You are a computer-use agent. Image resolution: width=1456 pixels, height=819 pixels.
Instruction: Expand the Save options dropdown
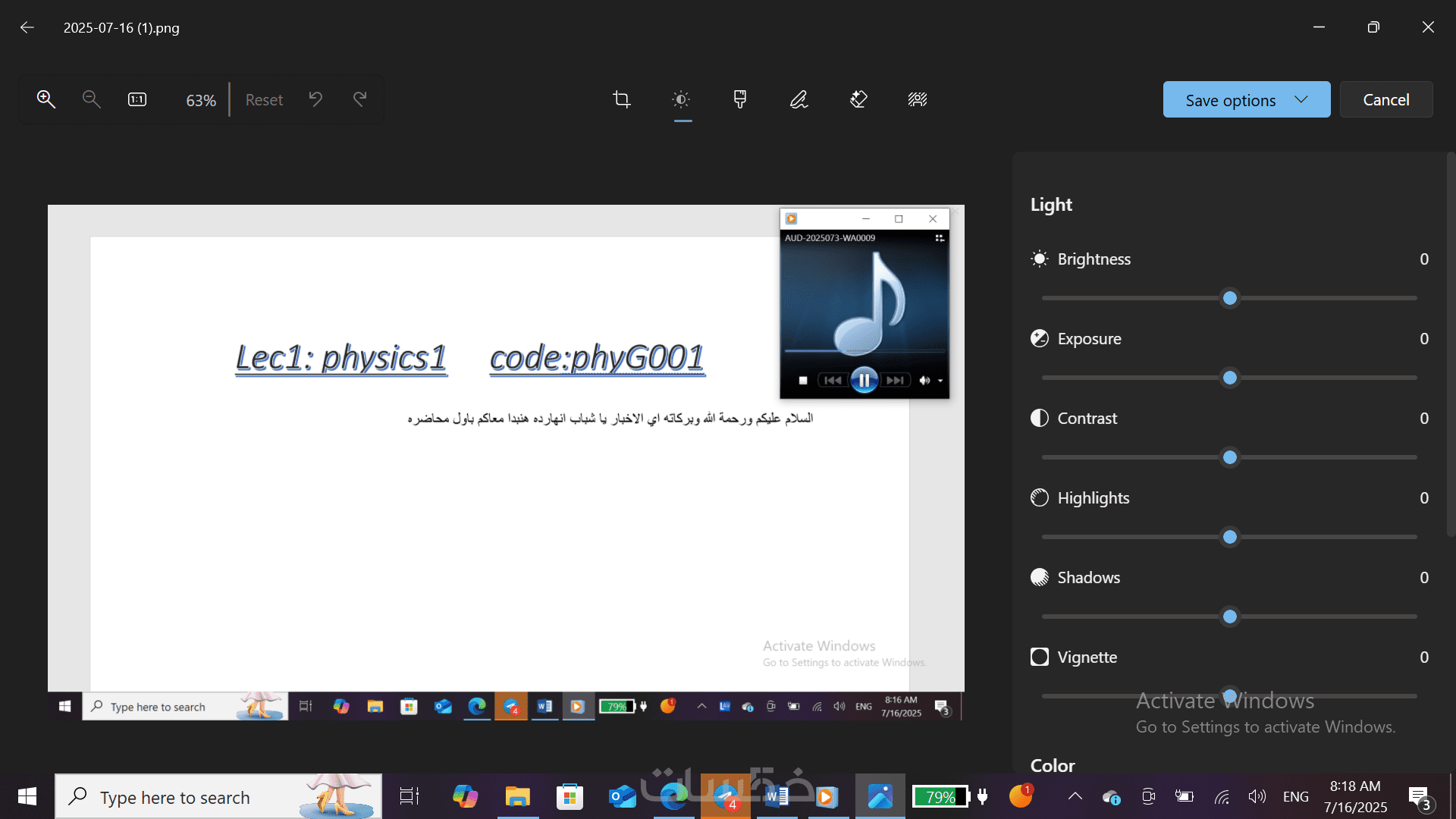1301,99
